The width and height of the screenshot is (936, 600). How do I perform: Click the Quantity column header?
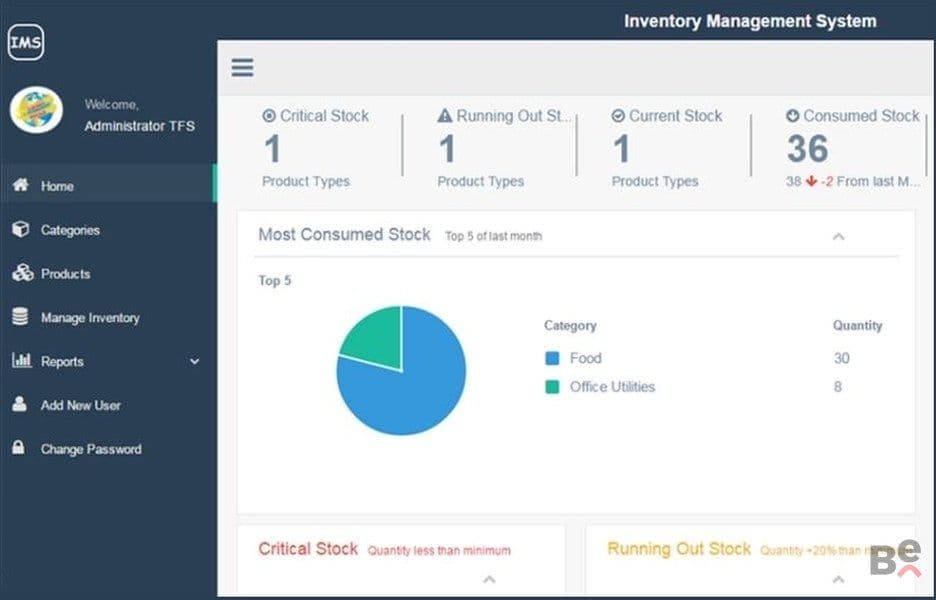[858, 326]
